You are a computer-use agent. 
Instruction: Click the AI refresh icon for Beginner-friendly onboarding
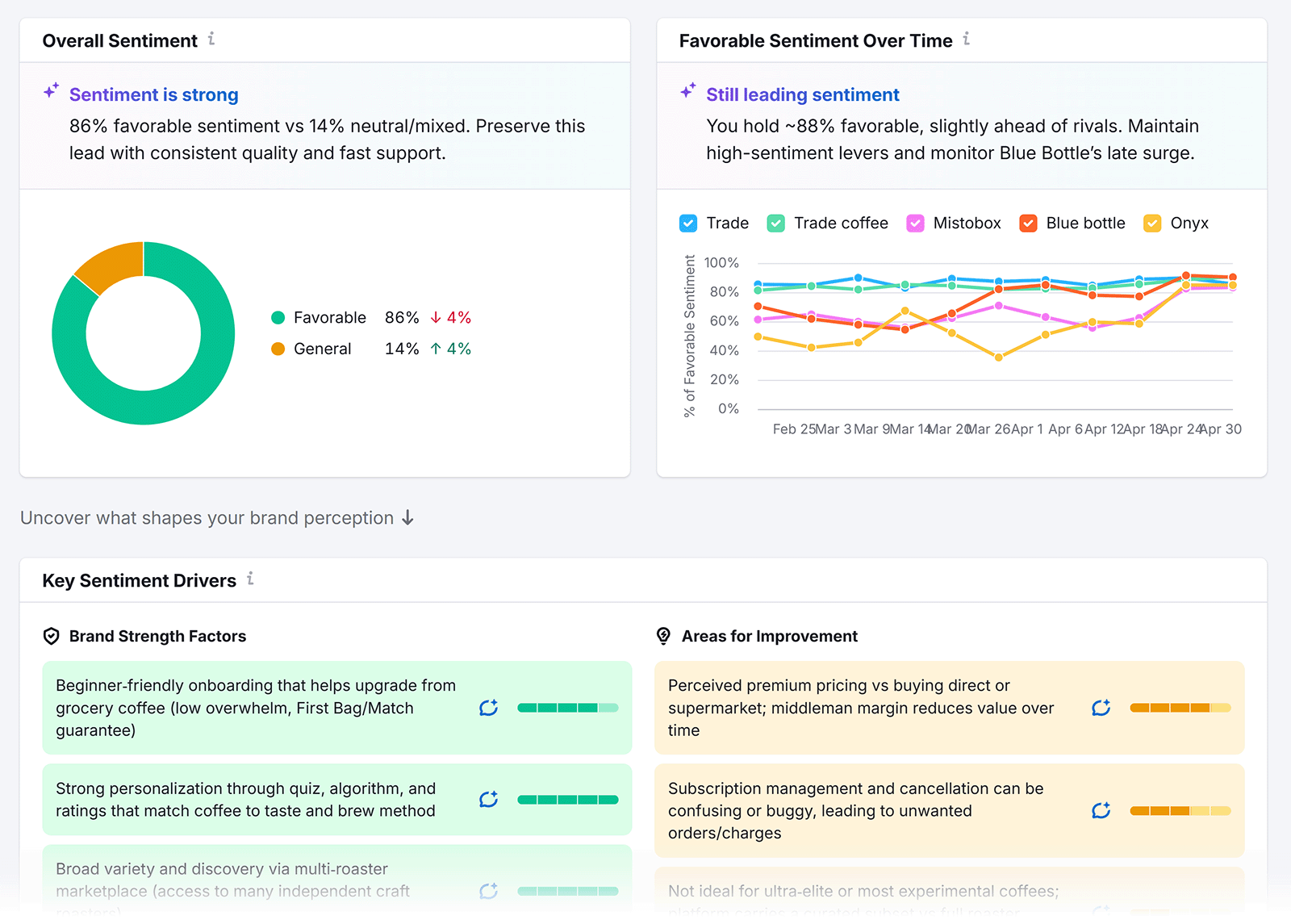pyautogui.click(x=489, y=708)
